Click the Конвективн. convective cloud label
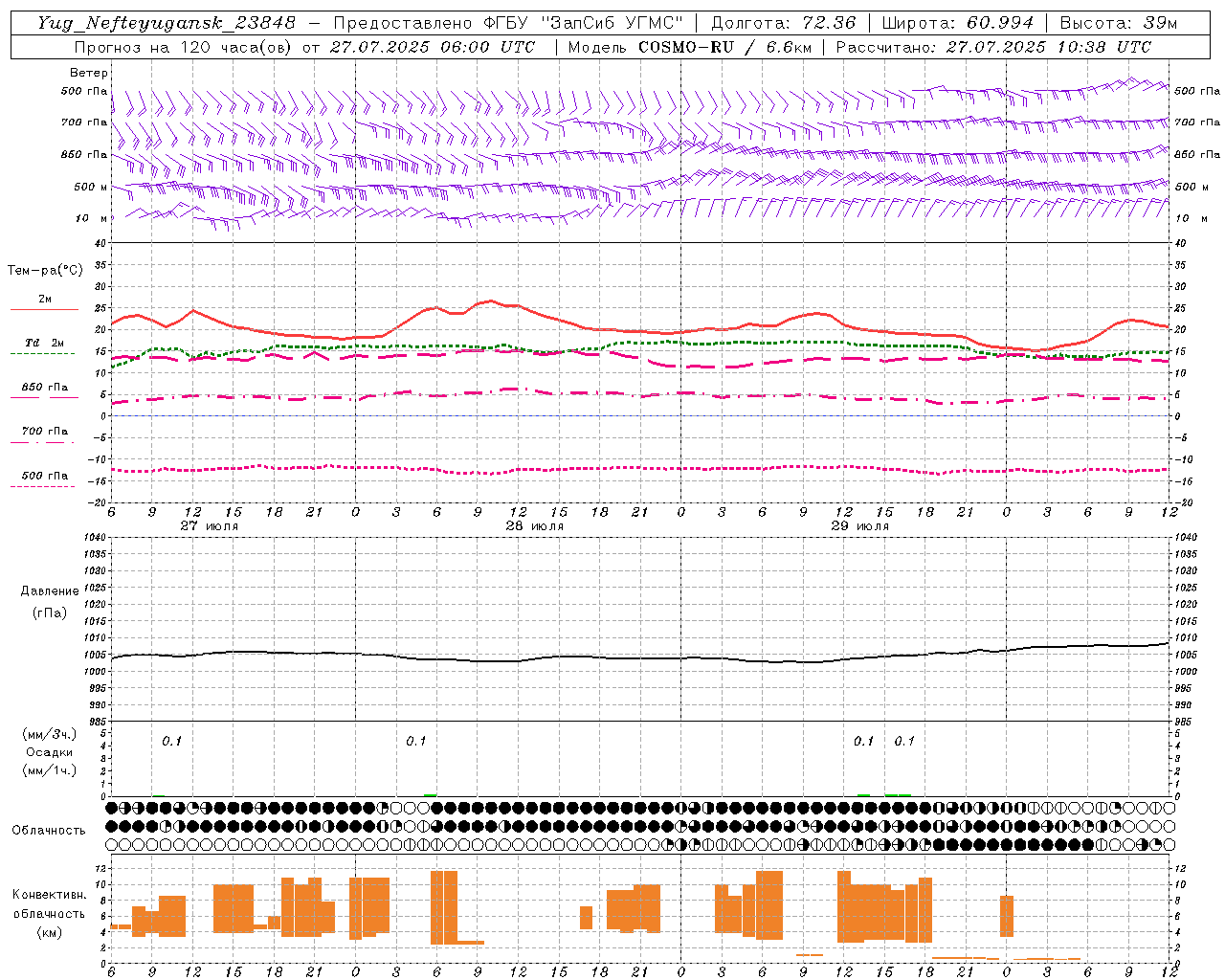The width and height of the screenshot is (1225, 980). coord(50,895)
